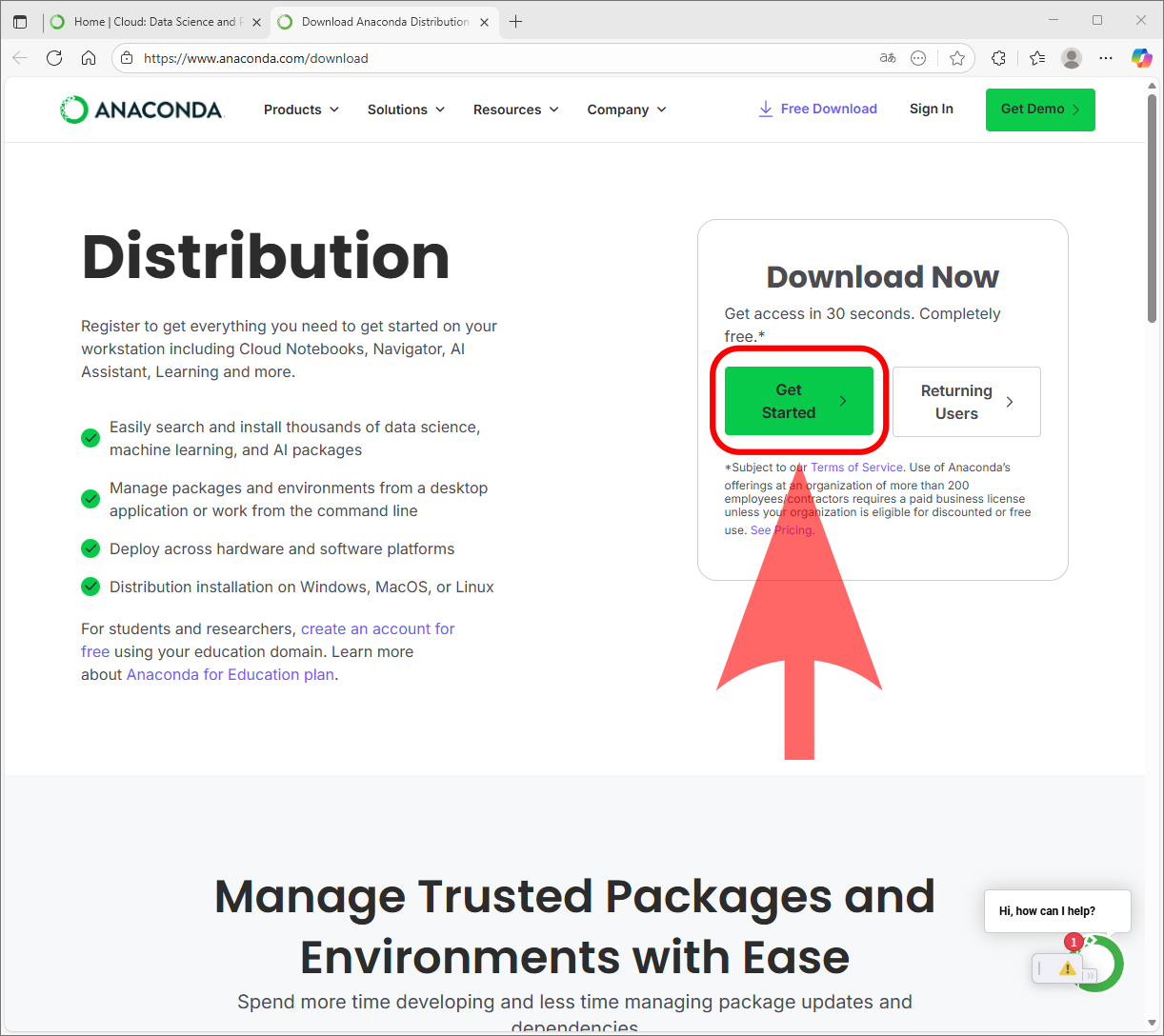
Task: Open a new browser tab
Action: [x=515, y=21]
